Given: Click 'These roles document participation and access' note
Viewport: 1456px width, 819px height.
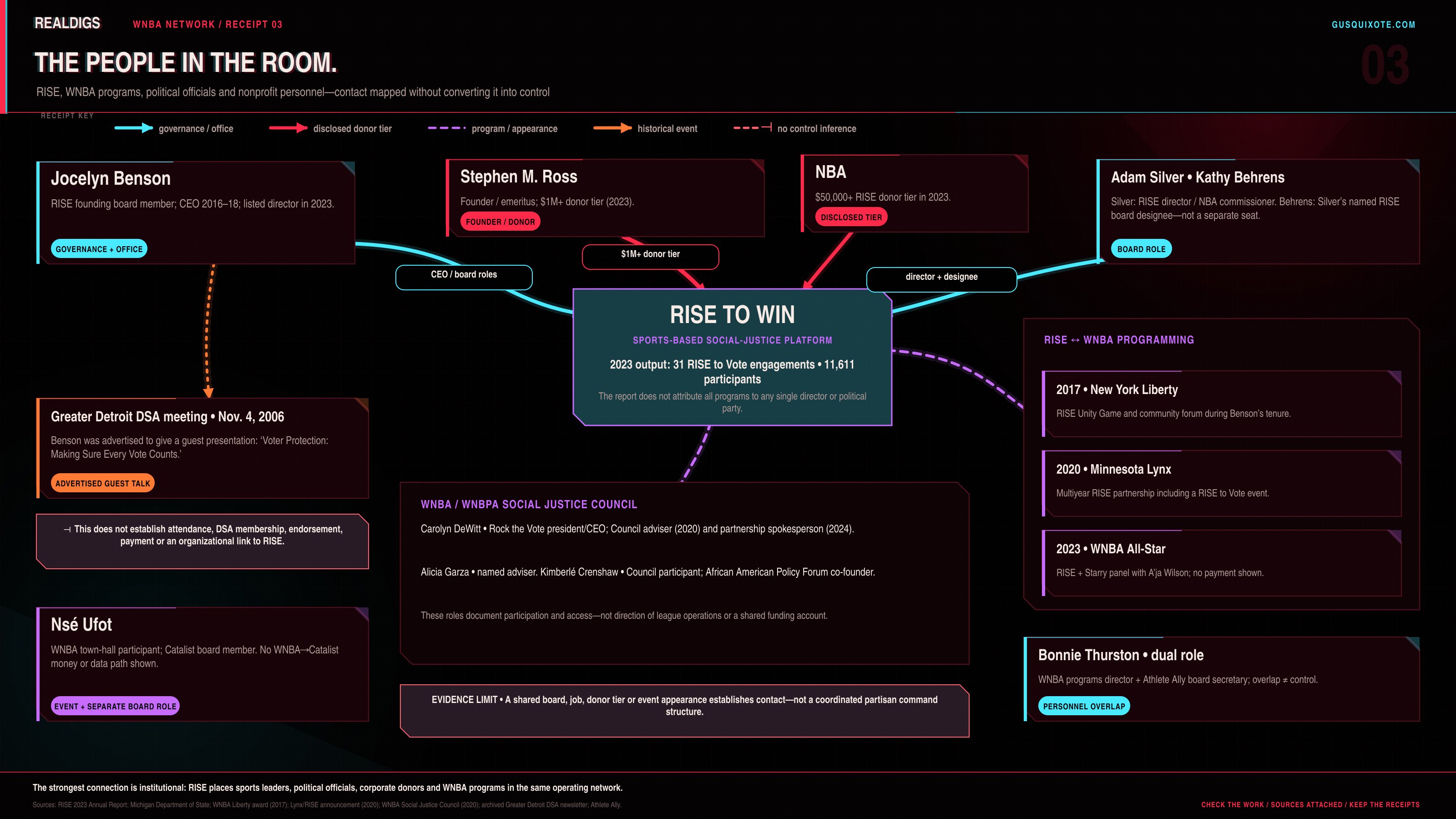Looking at the screenshot, I should 624,616.
